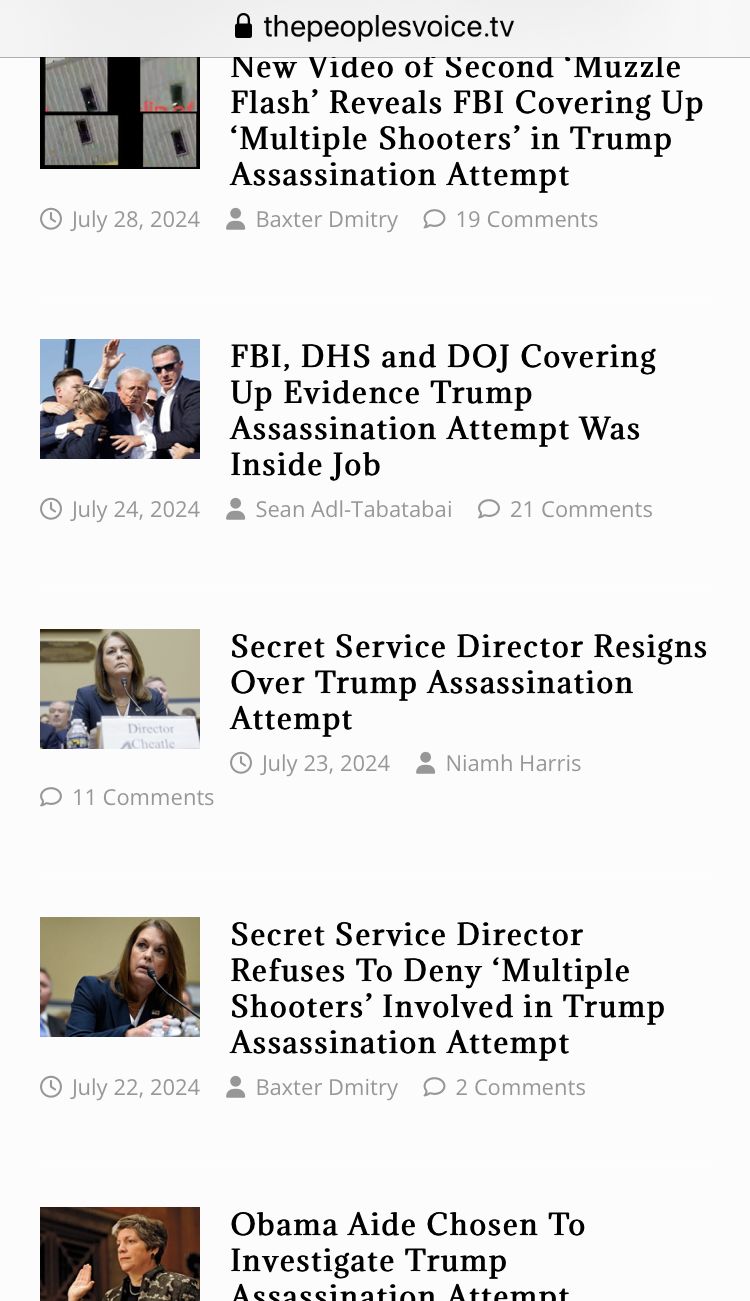
Task: Click the comment bubble icon beside 11 Comments
Action: pyautogui.click(x=51, y=797)
